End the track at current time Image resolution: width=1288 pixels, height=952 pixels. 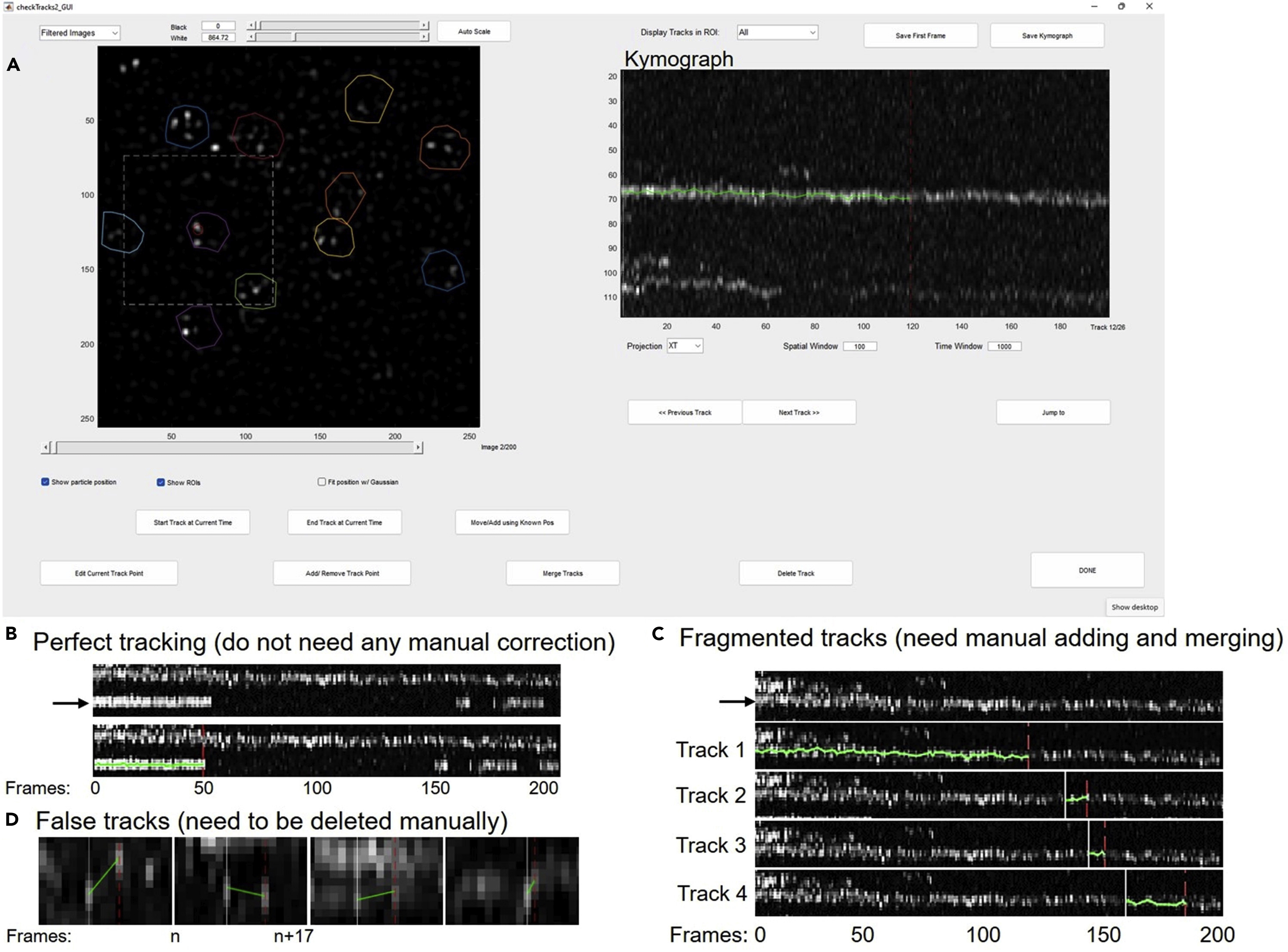pos(344,522)
